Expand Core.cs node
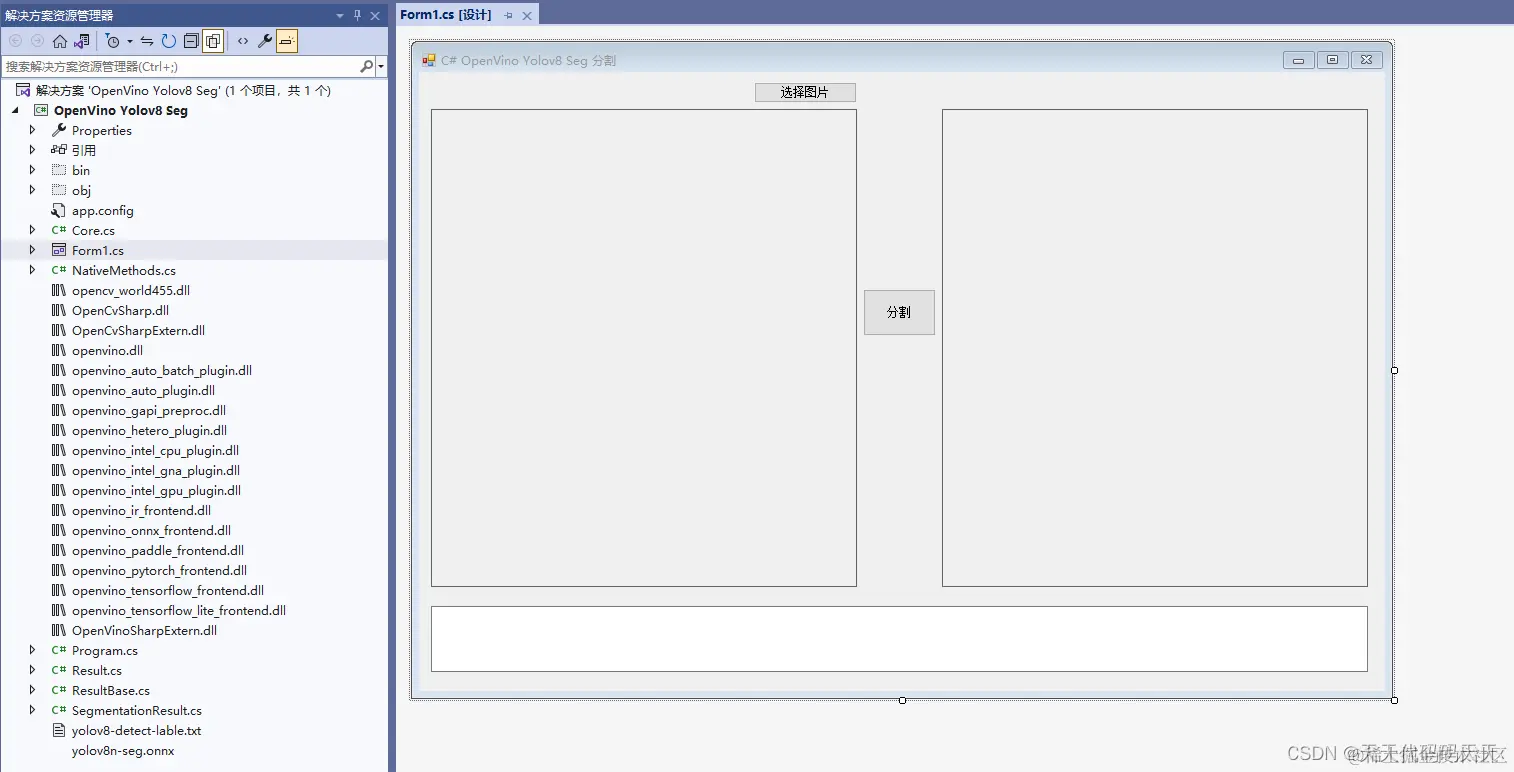Image resolution: width=1514 pixels, height=772 pixels. (32, 230)
